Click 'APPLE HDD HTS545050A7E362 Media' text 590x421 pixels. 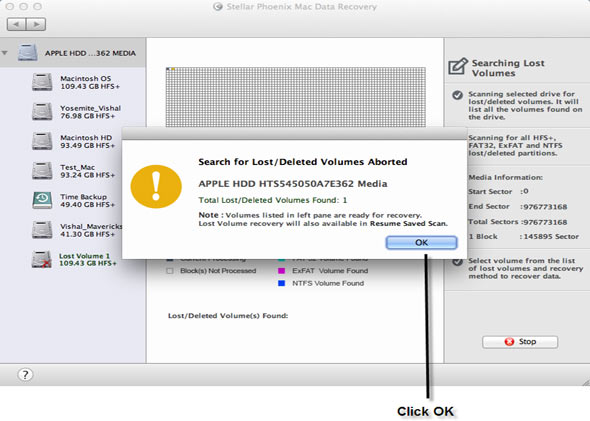point(293,184)
